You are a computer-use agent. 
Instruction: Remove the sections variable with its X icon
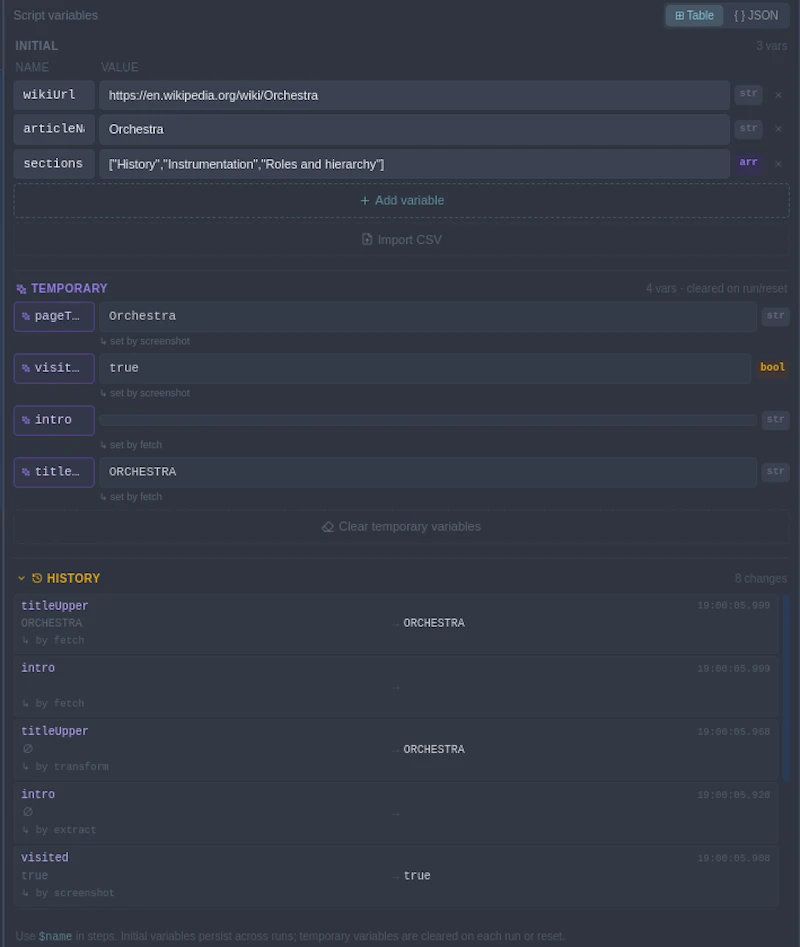[778, 164]
